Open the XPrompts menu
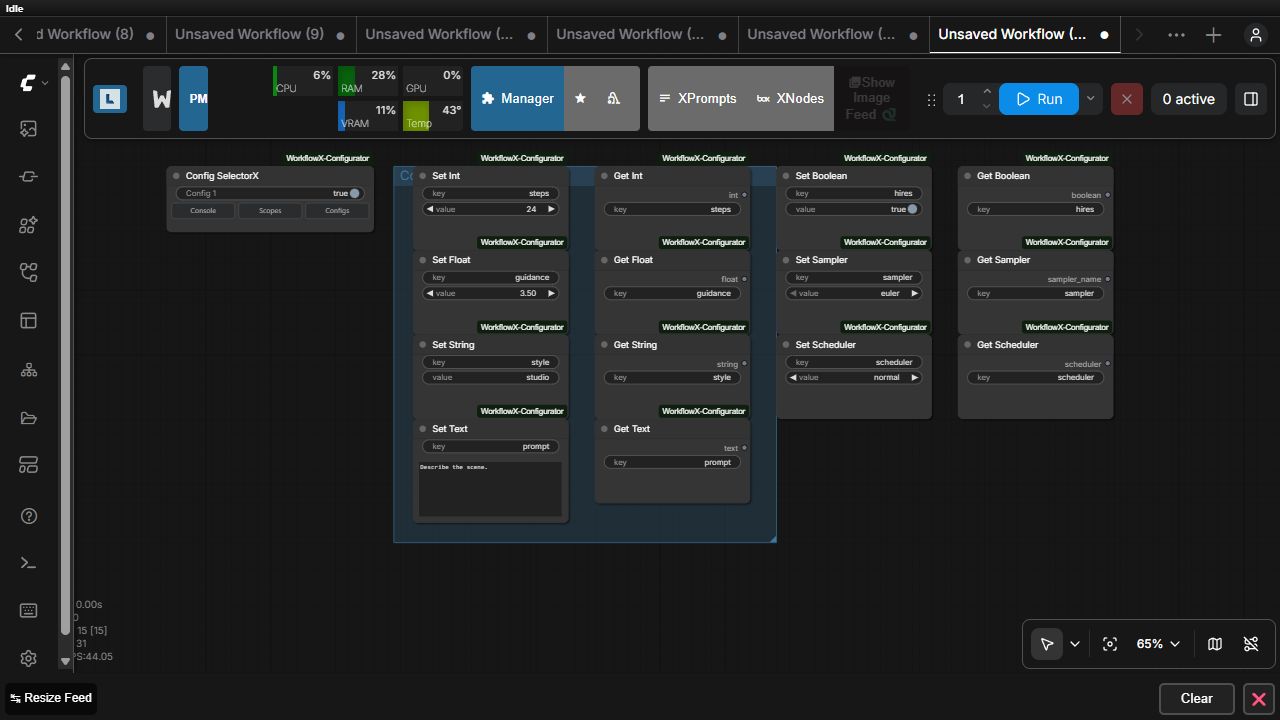The image size is (1280, 720). [698, 99]
